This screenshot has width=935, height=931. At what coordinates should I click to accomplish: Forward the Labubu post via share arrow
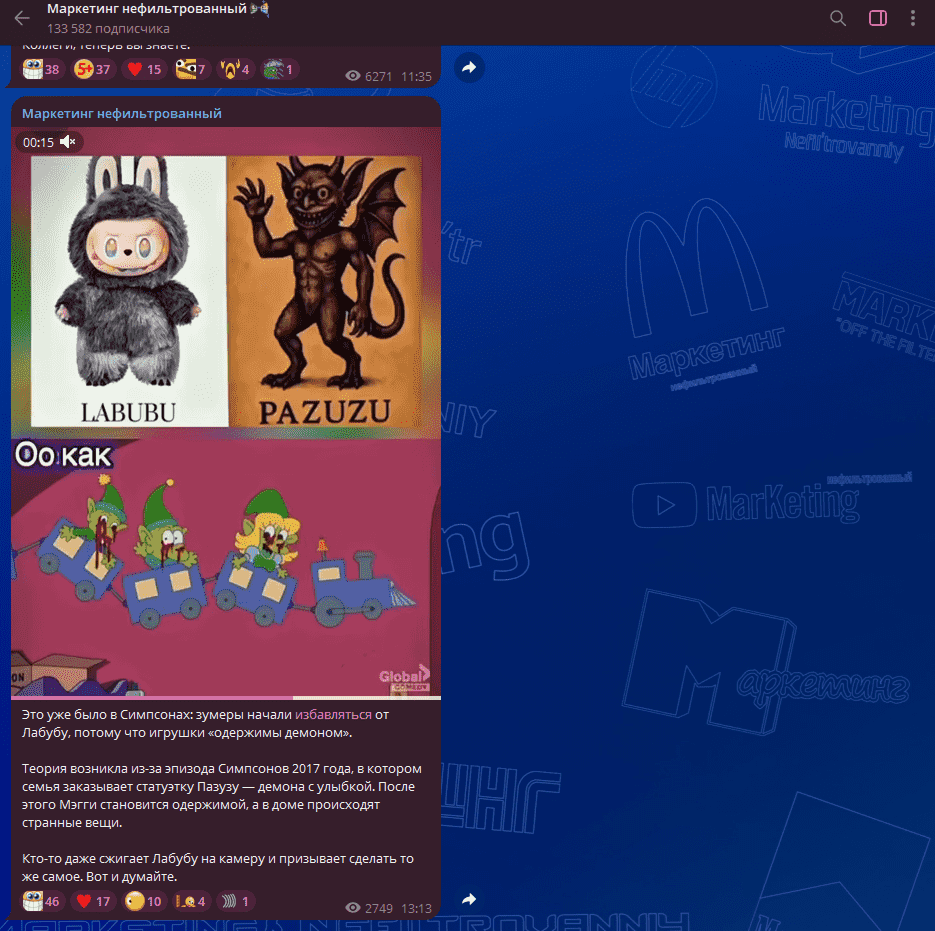pos(469,899)
